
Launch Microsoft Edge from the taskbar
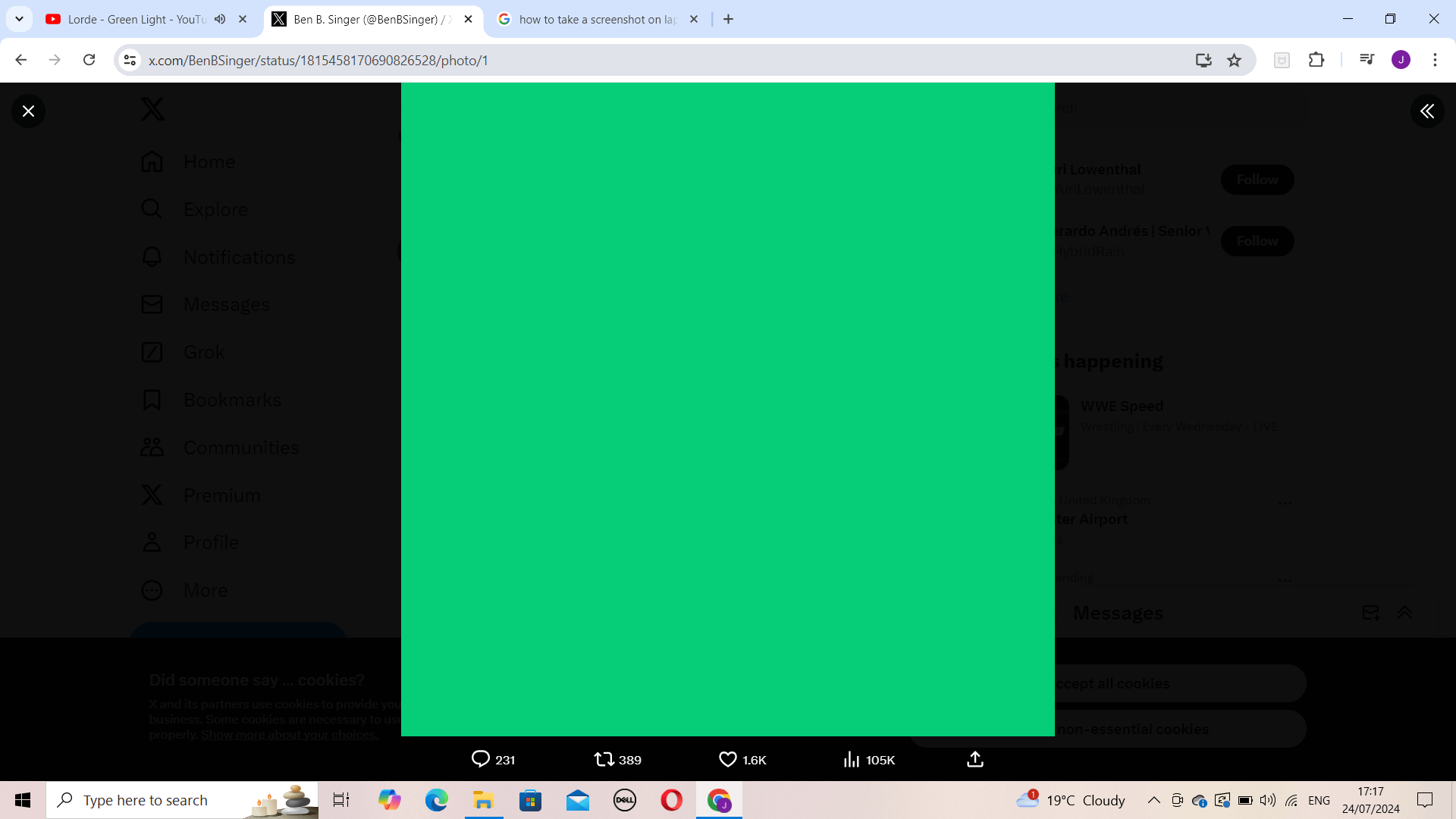437,800
